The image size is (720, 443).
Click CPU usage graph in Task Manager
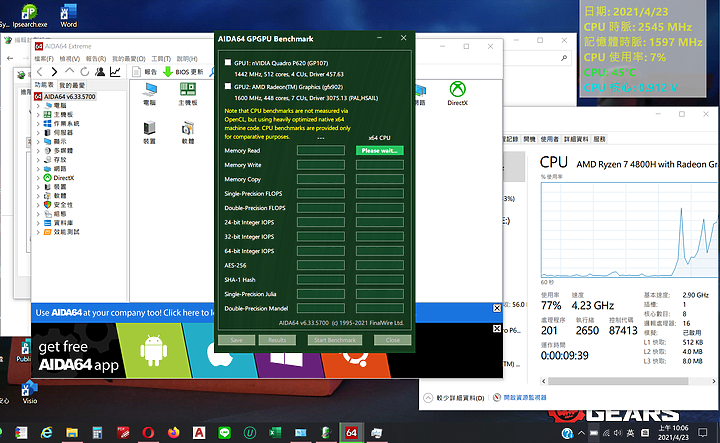pyautogui.click(x=629, y=230)
